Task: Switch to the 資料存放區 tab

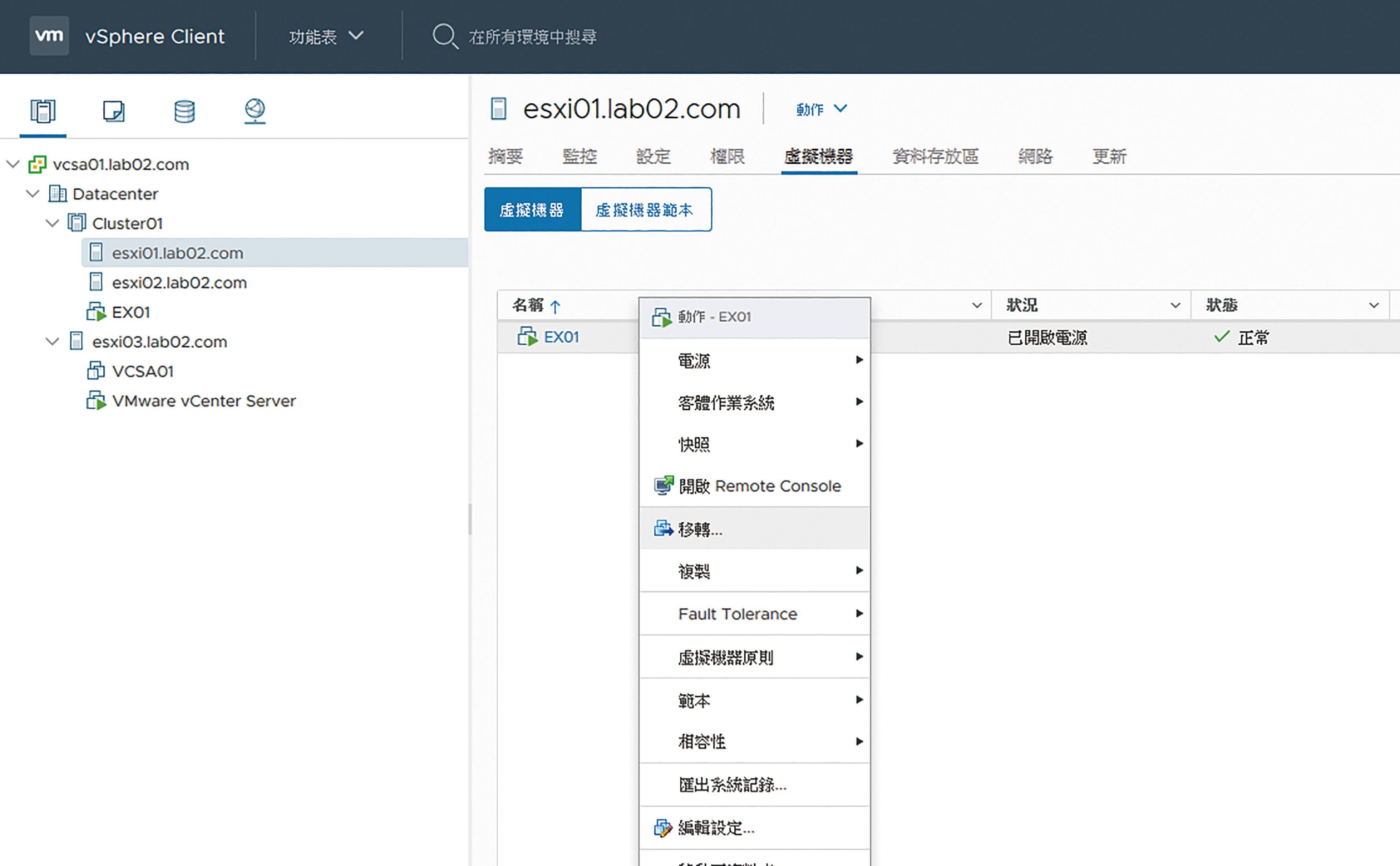Action: [x=935, y=156]
